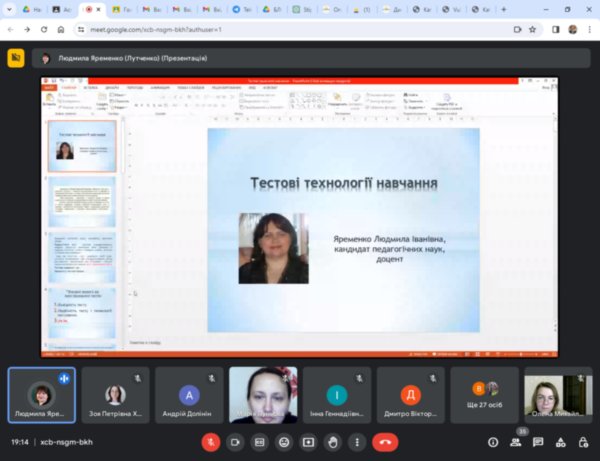Click the Андрій Долінін participant tile
The image size is (600, 461).
tap(189, 394)
